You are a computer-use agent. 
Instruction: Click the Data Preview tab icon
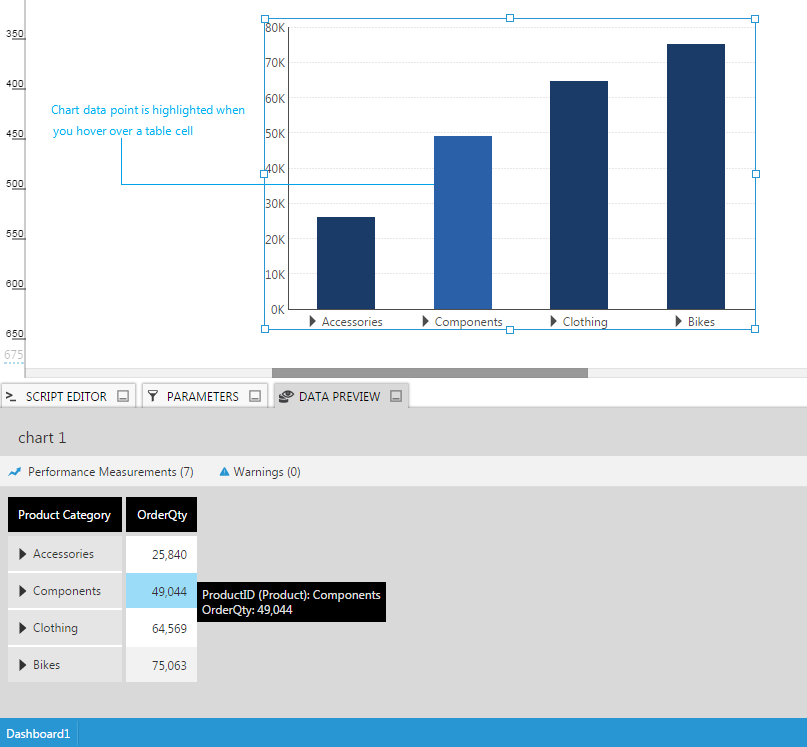286,397
